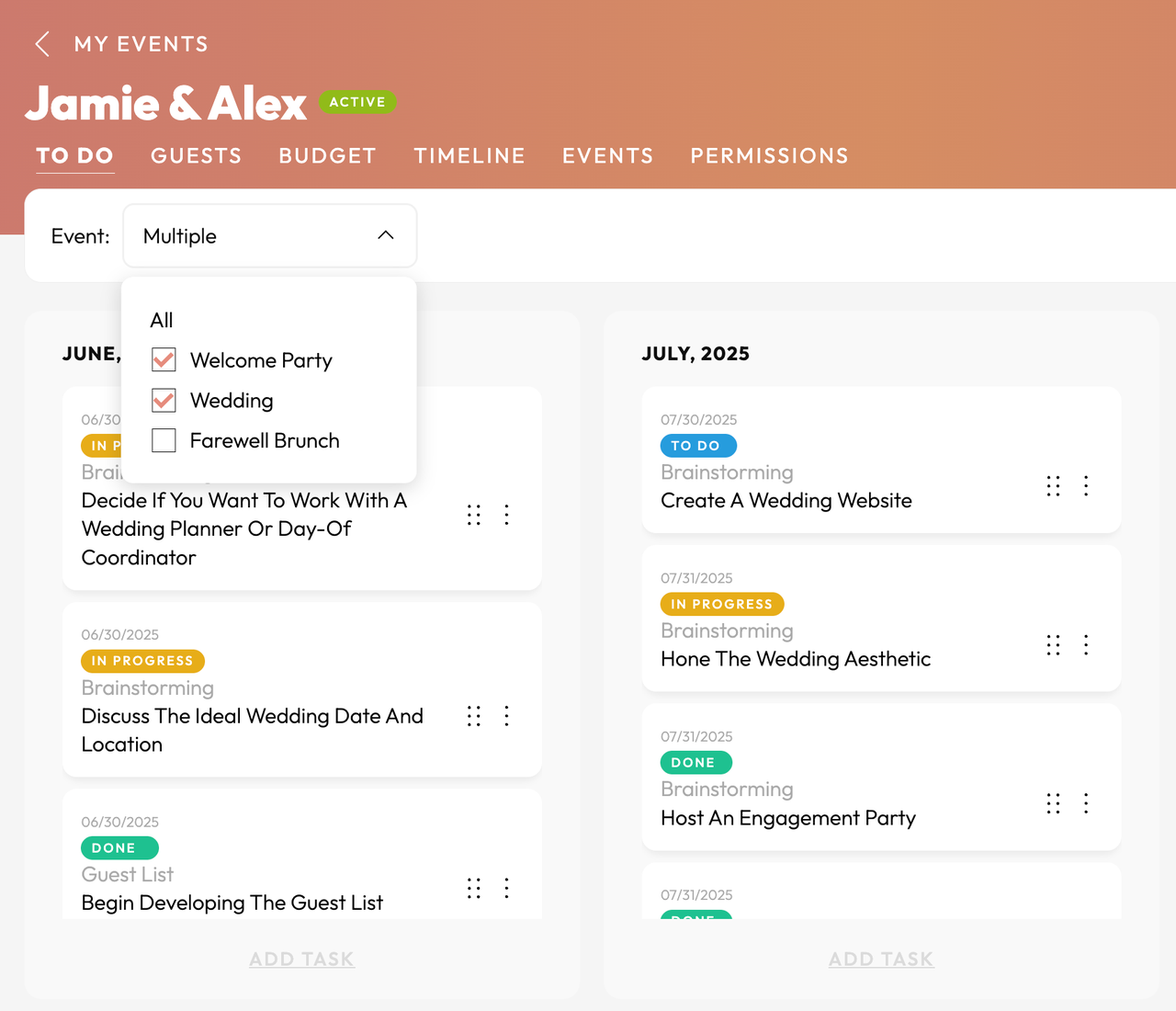Click the drag handle on the Wedding Planner task
Screen dimensions: 1176x1011
coord(473,515)
